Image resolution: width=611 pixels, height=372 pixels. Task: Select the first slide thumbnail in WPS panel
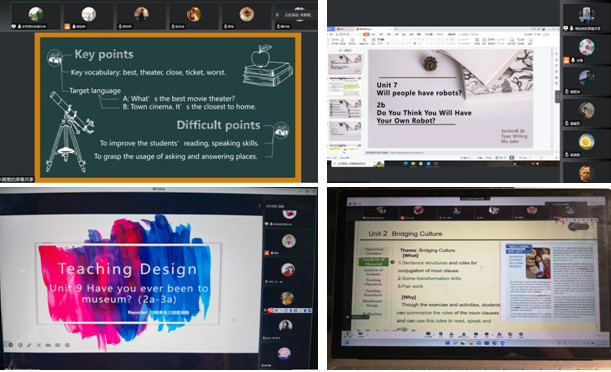[345, 64]
